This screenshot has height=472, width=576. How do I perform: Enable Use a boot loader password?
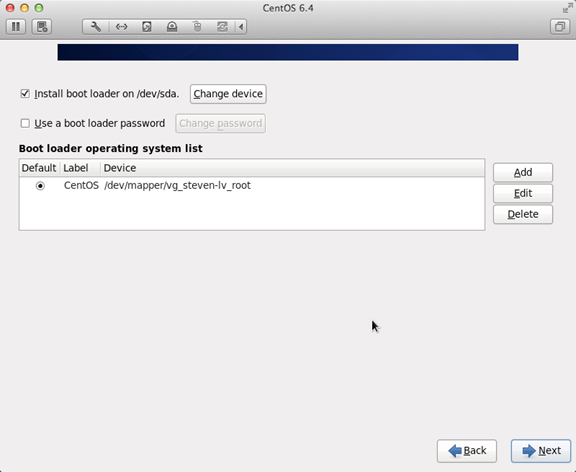tap(25, 123)
